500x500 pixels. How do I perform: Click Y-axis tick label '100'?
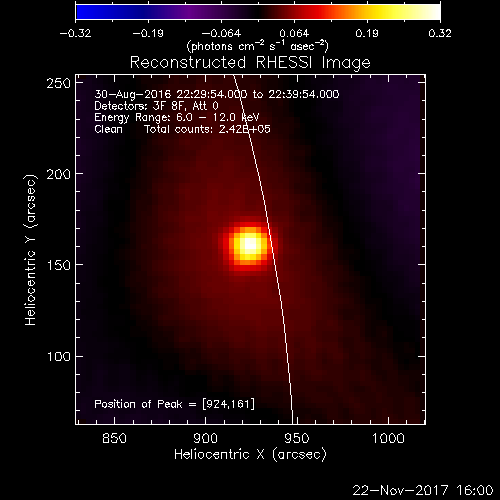point(59,357)
